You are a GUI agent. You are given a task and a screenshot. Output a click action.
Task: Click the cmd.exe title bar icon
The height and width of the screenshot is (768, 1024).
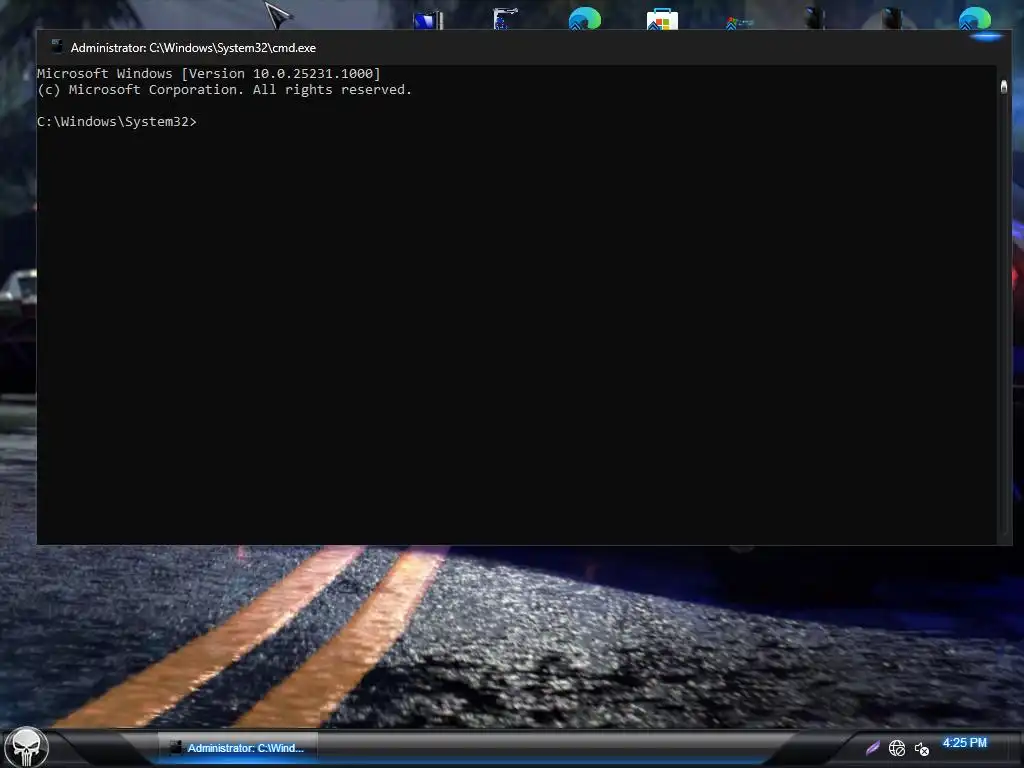pos(57,46)
